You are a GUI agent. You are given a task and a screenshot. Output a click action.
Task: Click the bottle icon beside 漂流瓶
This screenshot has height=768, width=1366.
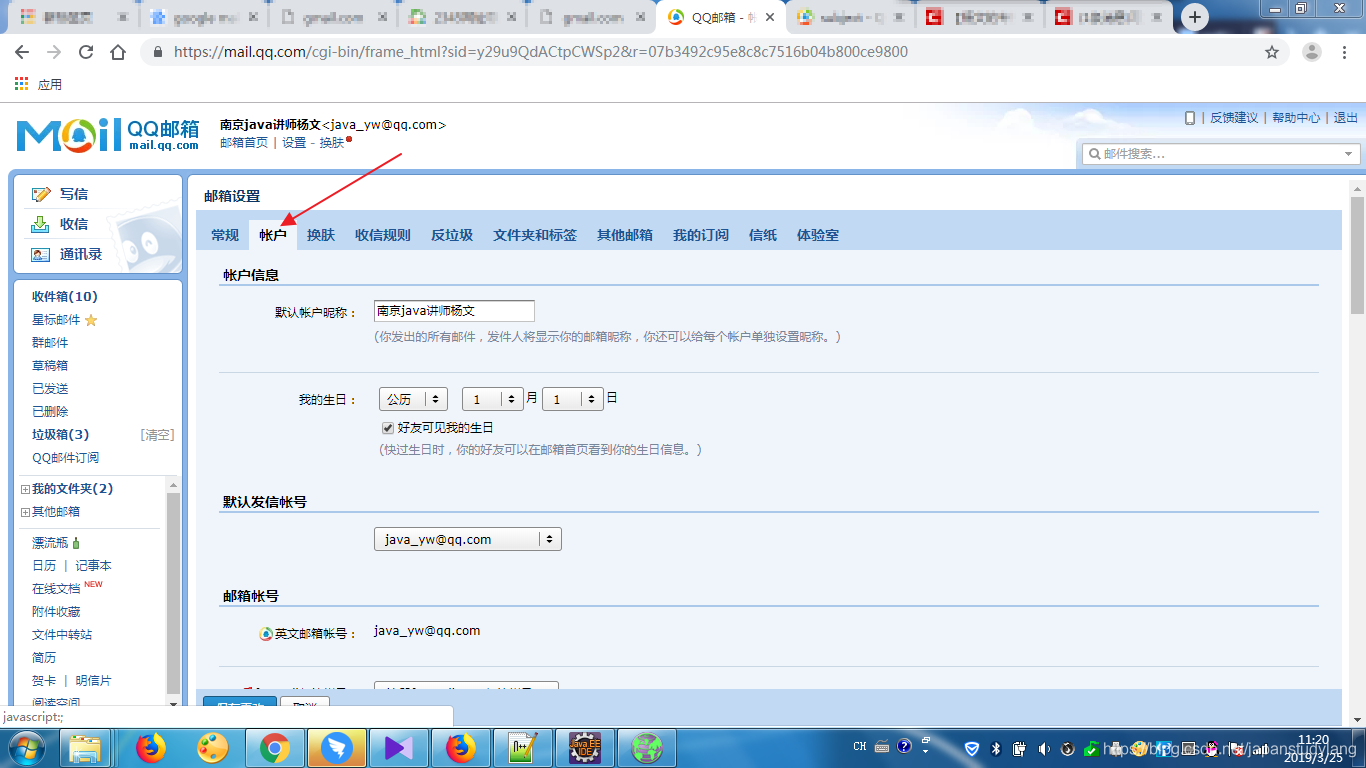76,543
